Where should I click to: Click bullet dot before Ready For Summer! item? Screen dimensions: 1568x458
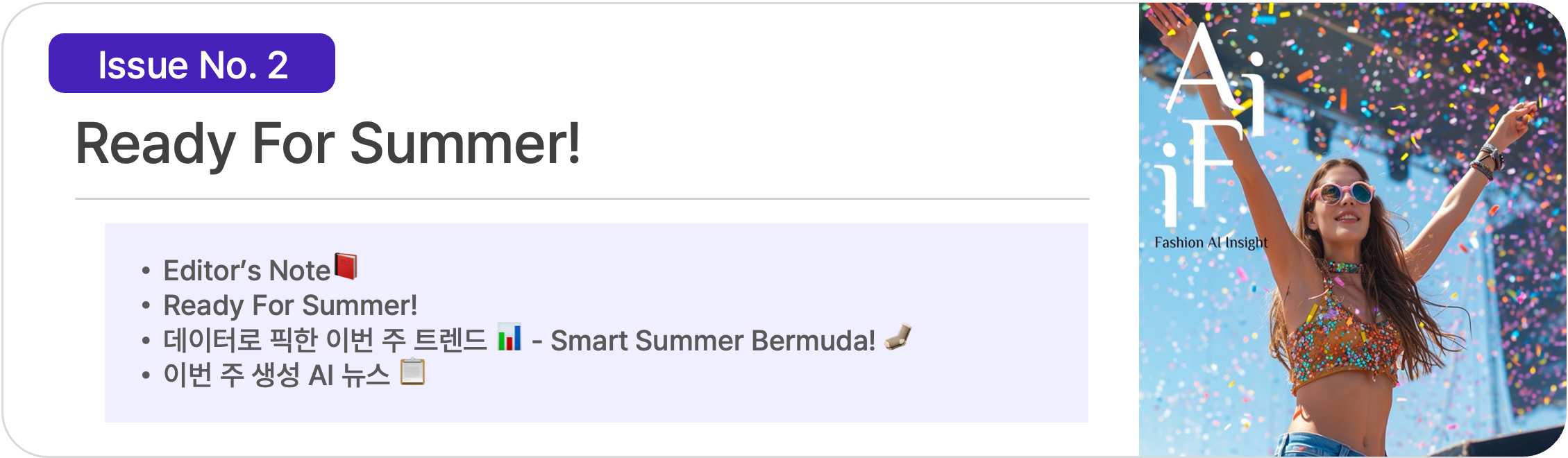146,306
